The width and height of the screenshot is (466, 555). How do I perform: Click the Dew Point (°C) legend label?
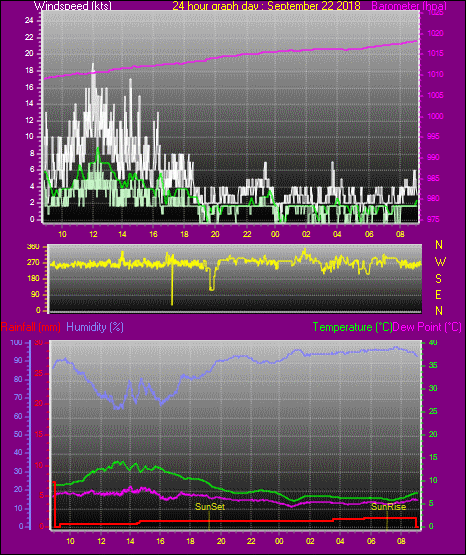[427, 327]
